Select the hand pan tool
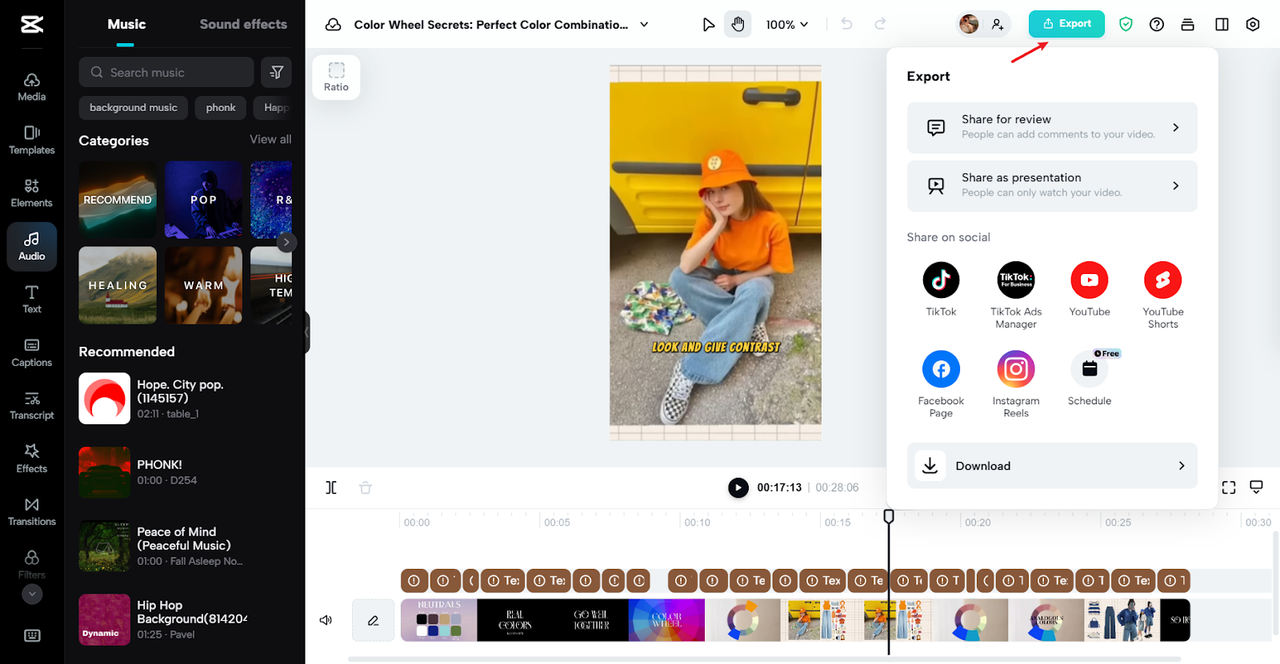The height and width of the screenshot is (664, 1280). pyautogui.click(x=738, y=24)
